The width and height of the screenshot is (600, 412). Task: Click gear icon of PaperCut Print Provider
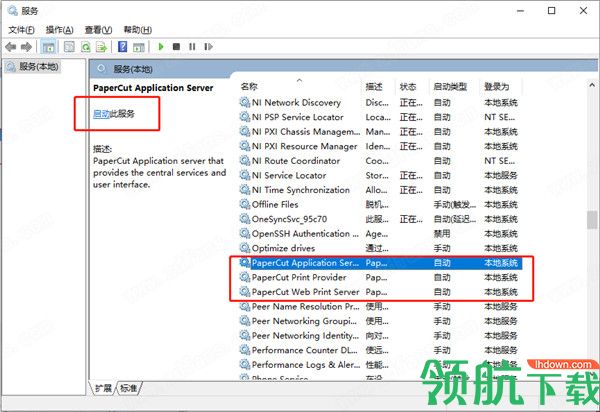pyautogui.click(x=245, y=277)
